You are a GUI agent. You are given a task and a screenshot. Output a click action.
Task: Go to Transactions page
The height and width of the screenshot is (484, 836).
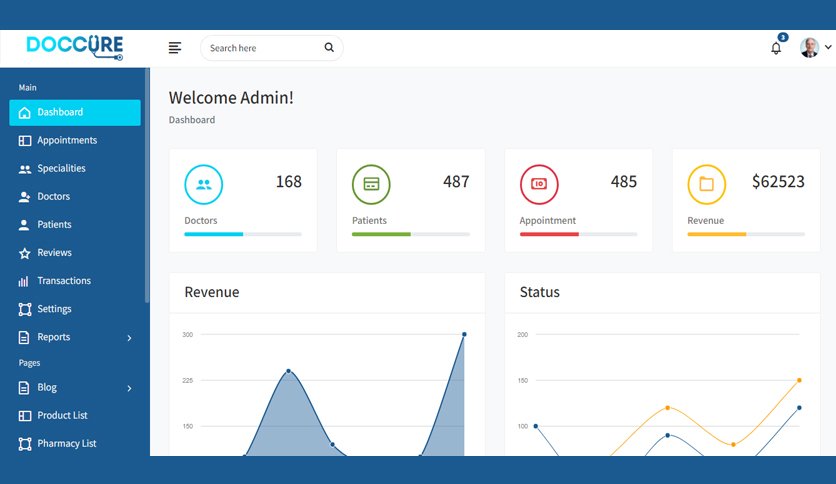[75, 281]
